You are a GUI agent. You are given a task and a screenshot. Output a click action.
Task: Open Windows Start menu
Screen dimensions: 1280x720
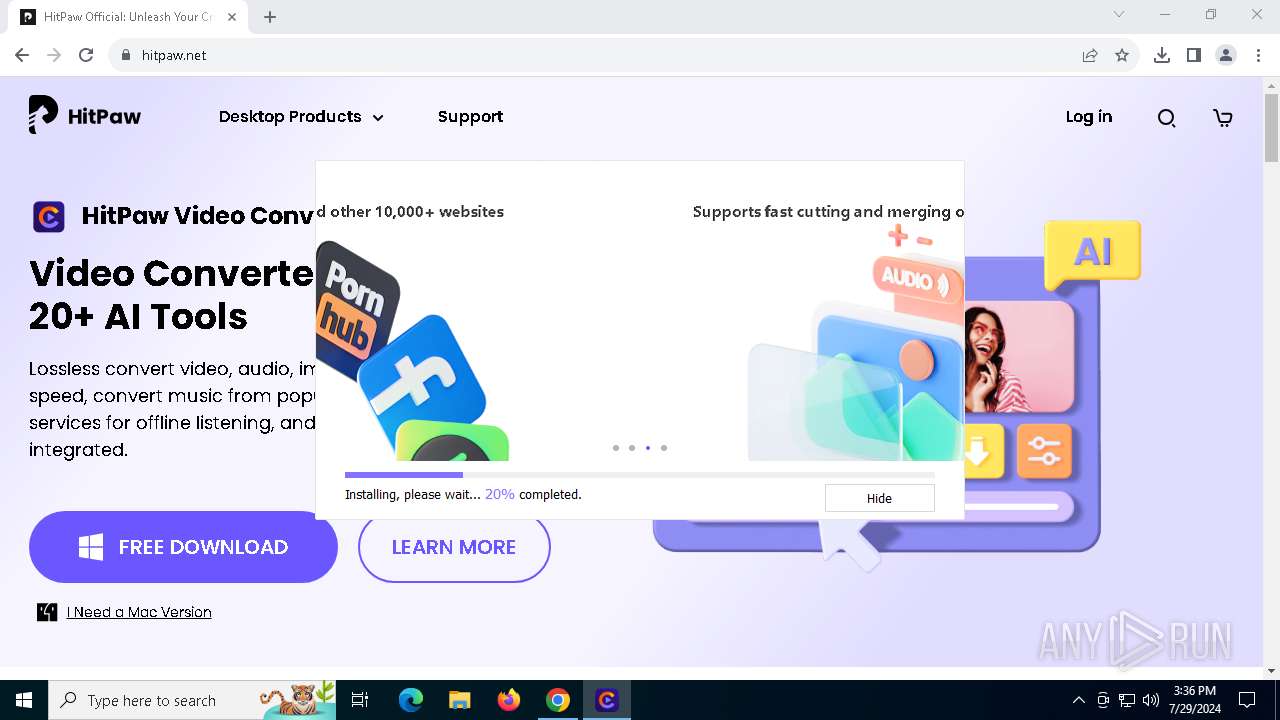tap(24, 700)
